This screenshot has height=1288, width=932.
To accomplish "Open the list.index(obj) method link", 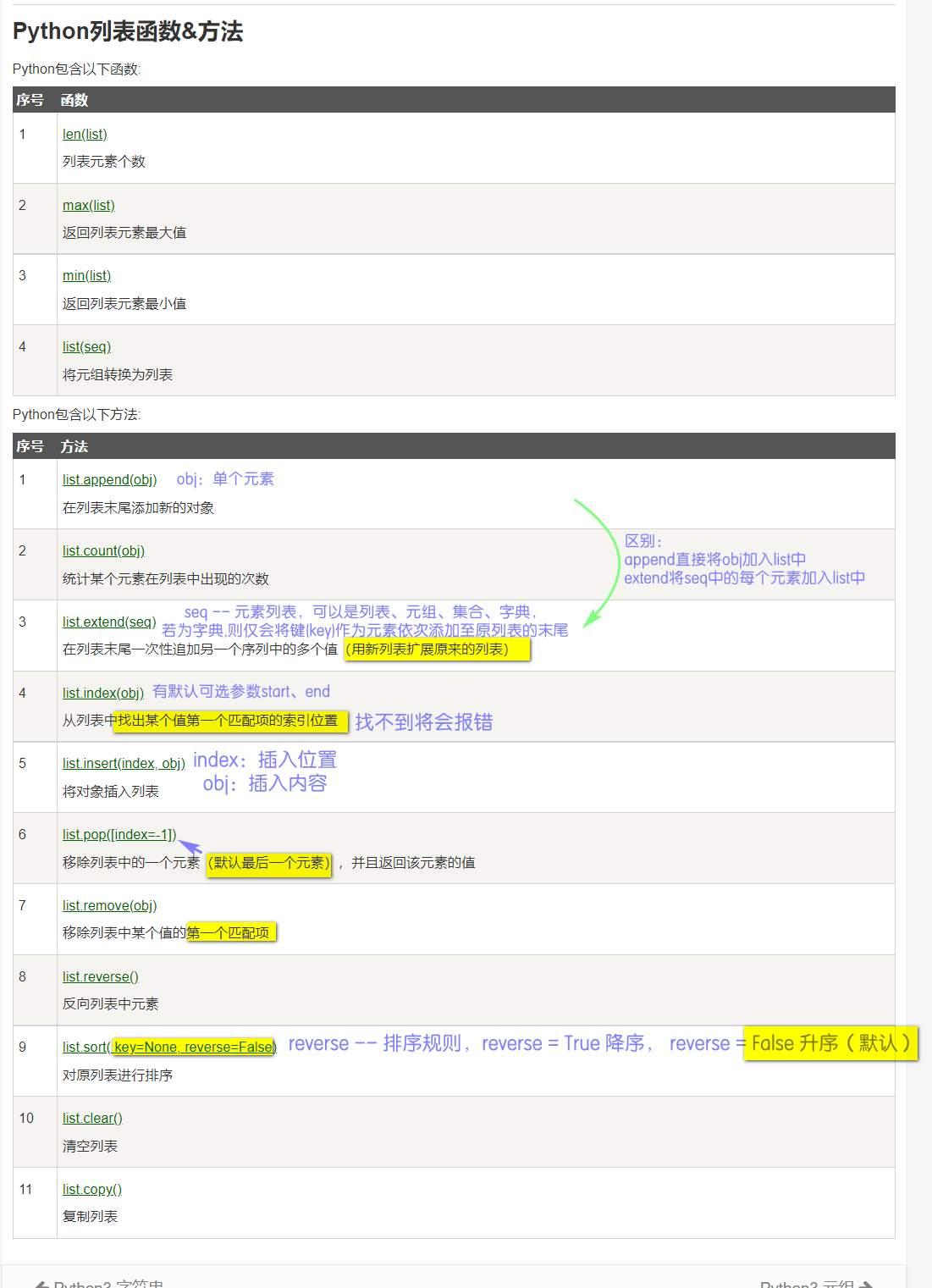I will coord(103,693).
